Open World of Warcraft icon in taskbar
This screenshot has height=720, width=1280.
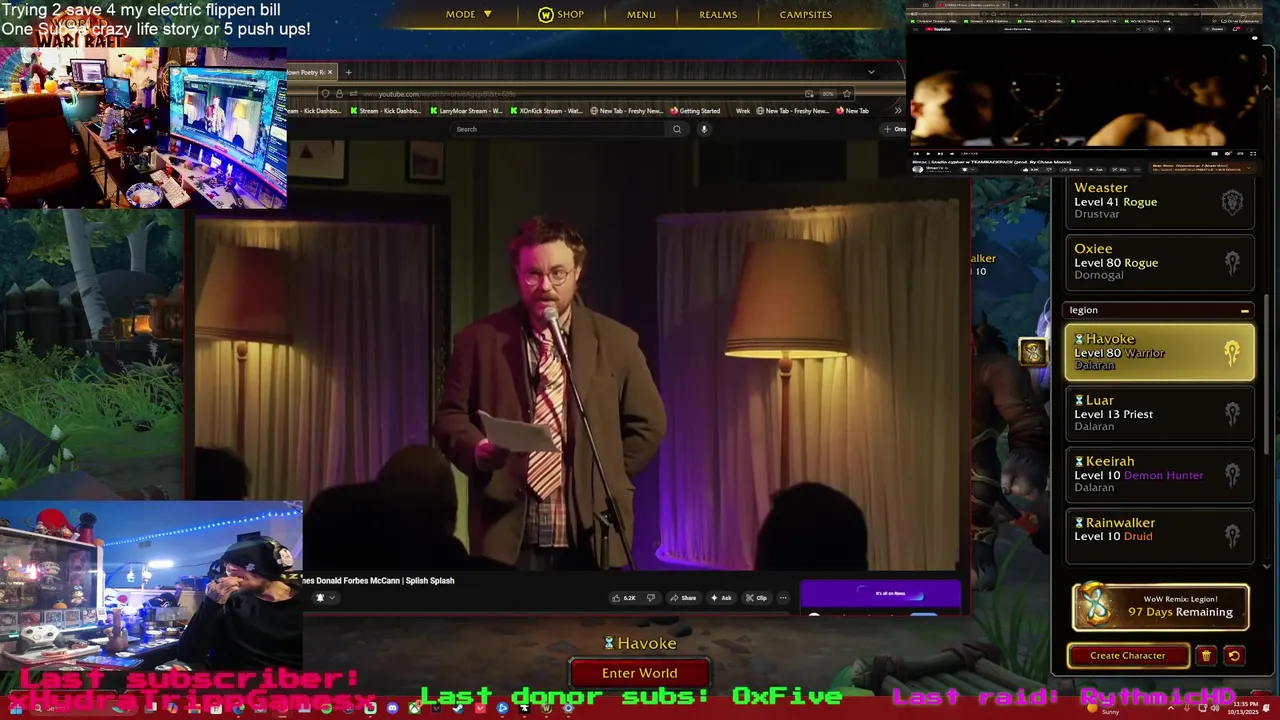[545, 708]
